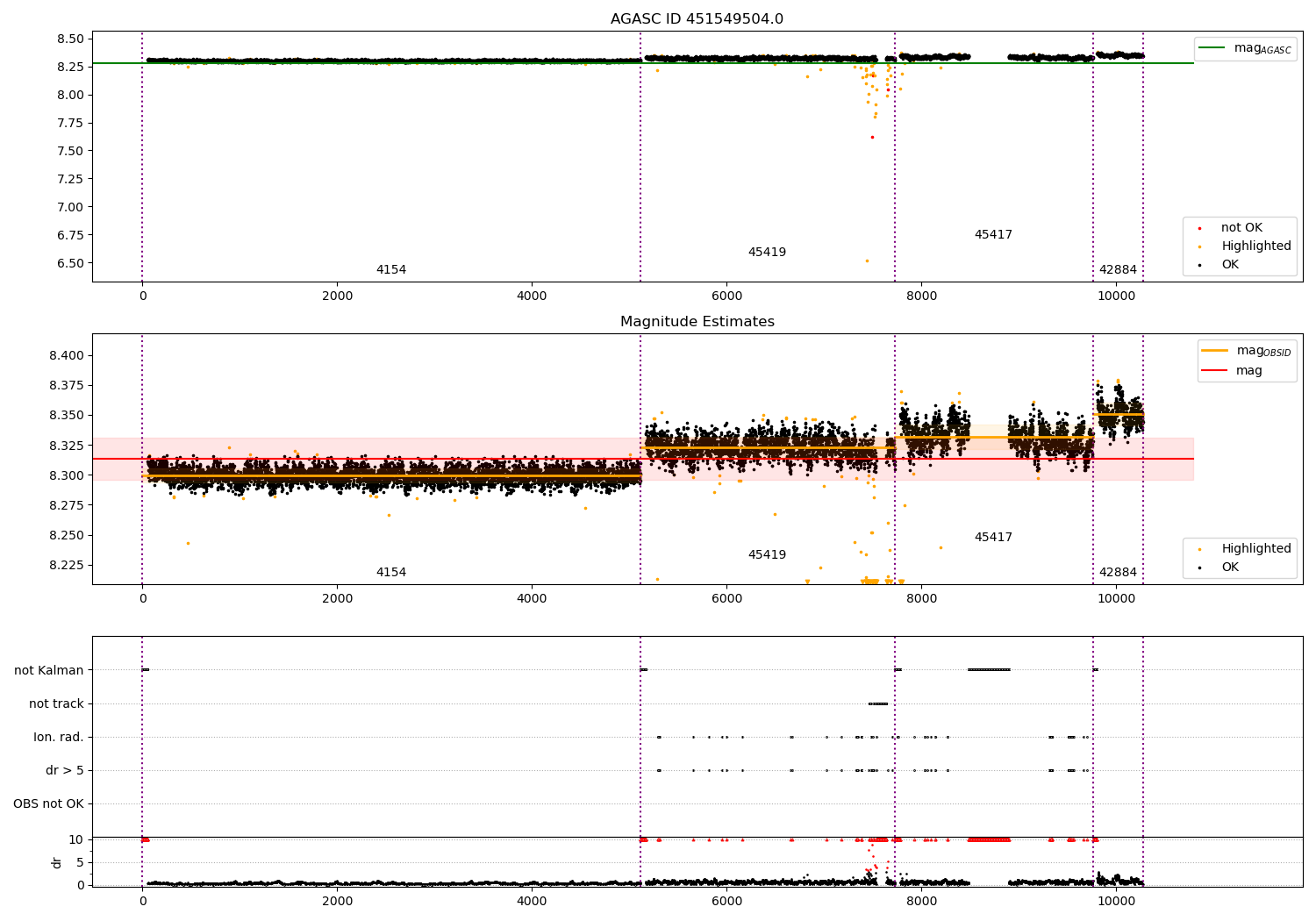This screenshot has width=1316, height=921.
Task: Click the "not Kalman" axis label
Action: (49, 671)
